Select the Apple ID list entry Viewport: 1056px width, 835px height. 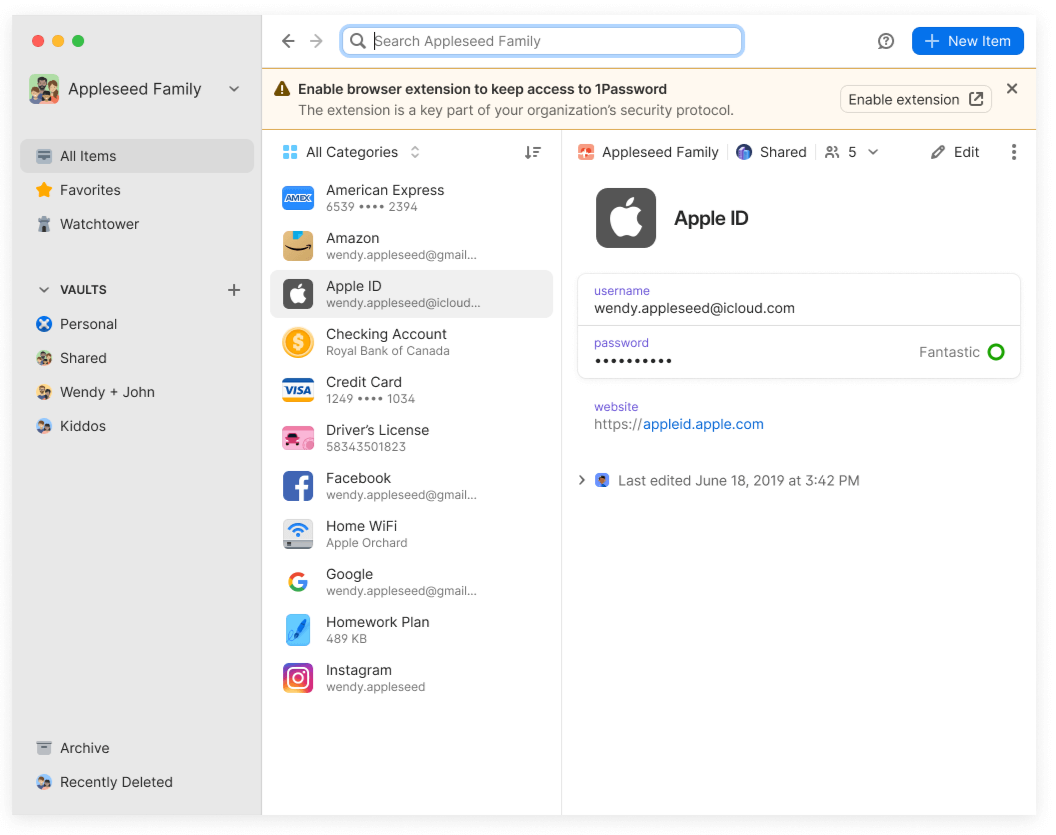411,294
